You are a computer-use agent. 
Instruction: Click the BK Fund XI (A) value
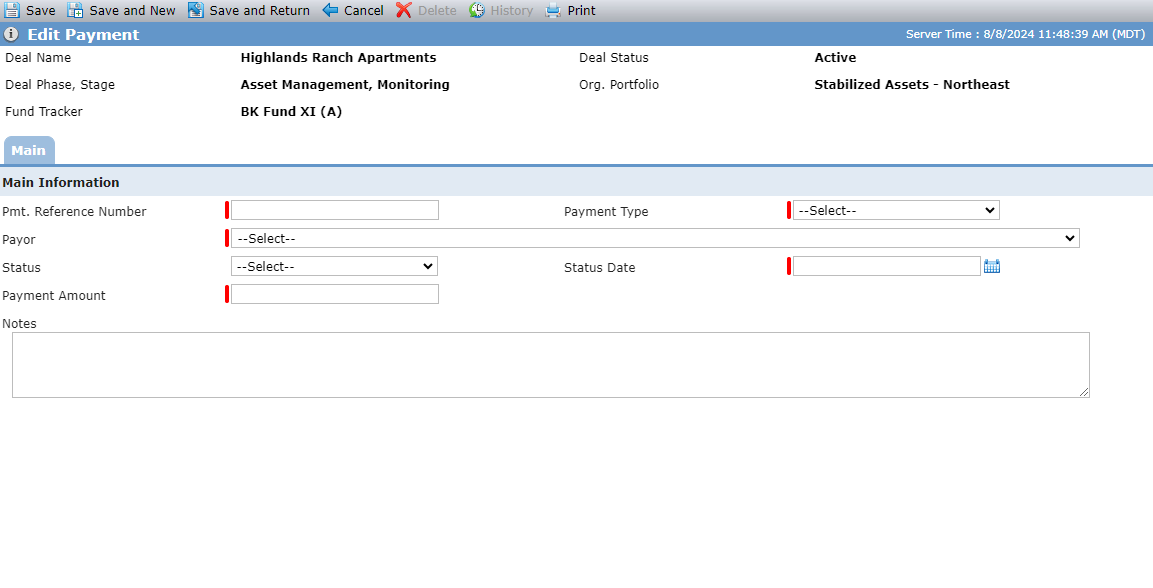coord(291,112)
